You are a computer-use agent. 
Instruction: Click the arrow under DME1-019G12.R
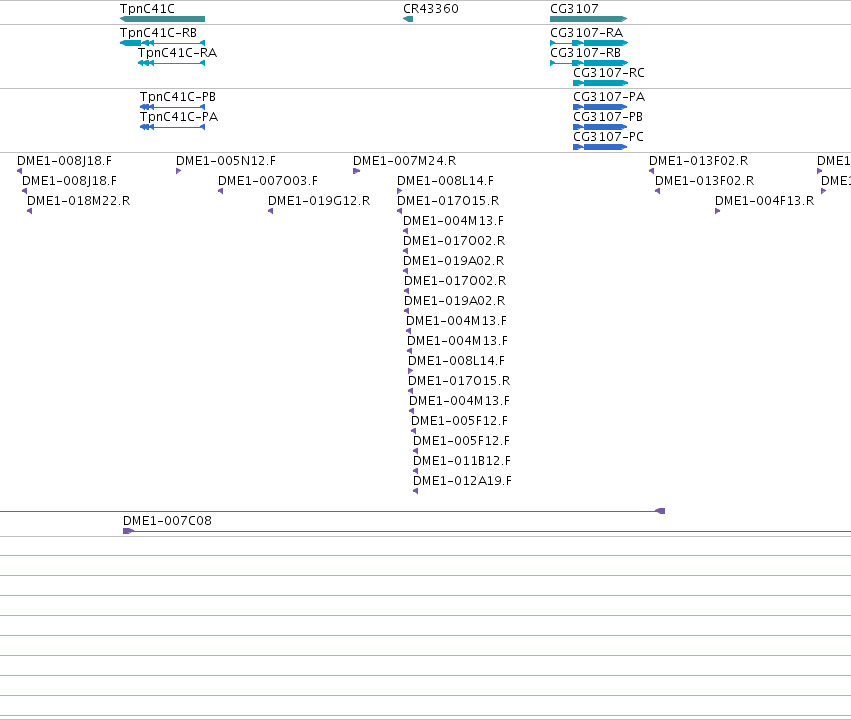(x=270, y=211)
